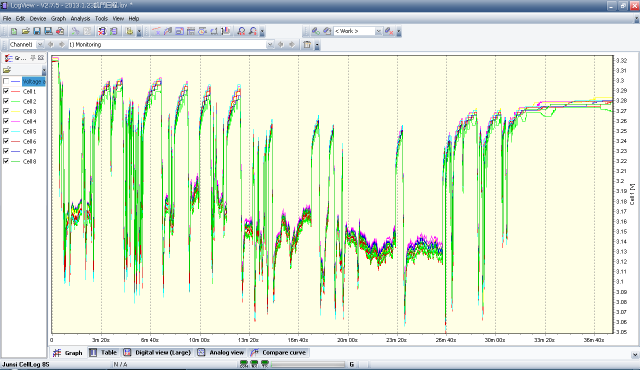Open the Compare curve tab

point(279,352)
